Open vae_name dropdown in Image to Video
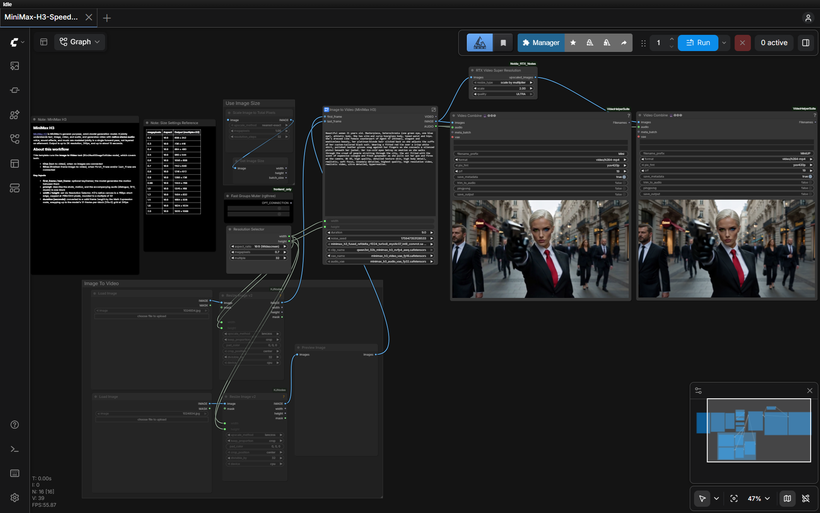The image size is (820, 513). point(380,256)
